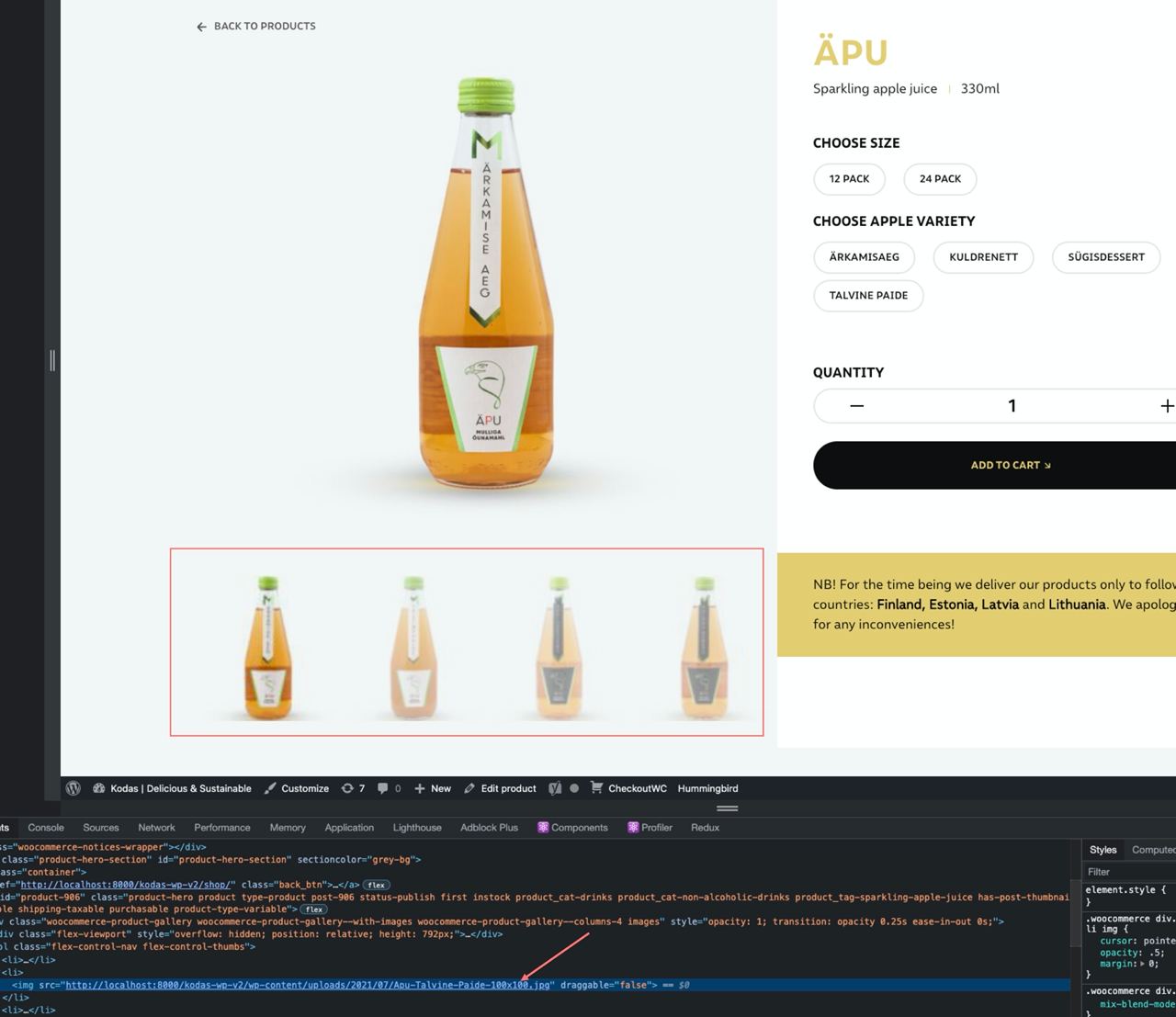The image size is (1176, 1017).
Task: Click the WordPress logo in admin bar
Action: pyautogui.click(x=73, y=788)
